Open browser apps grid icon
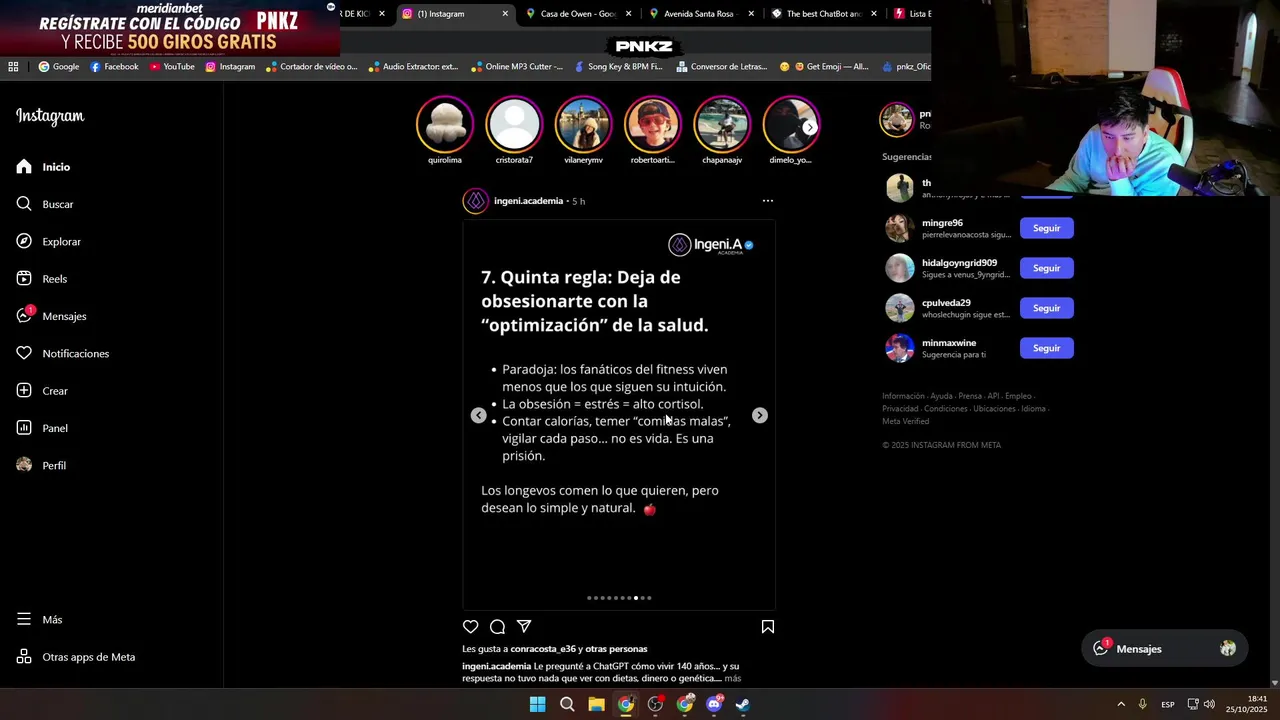 13,67
